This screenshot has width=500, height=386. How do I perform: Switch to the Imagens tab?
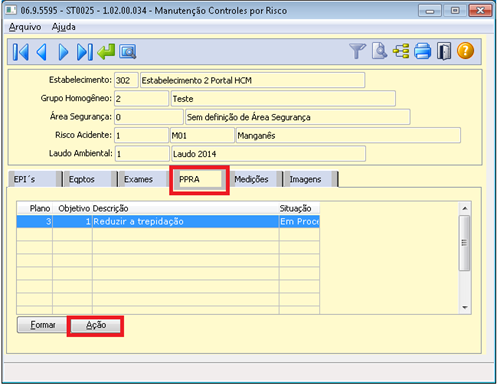click(x=311, y=179)
